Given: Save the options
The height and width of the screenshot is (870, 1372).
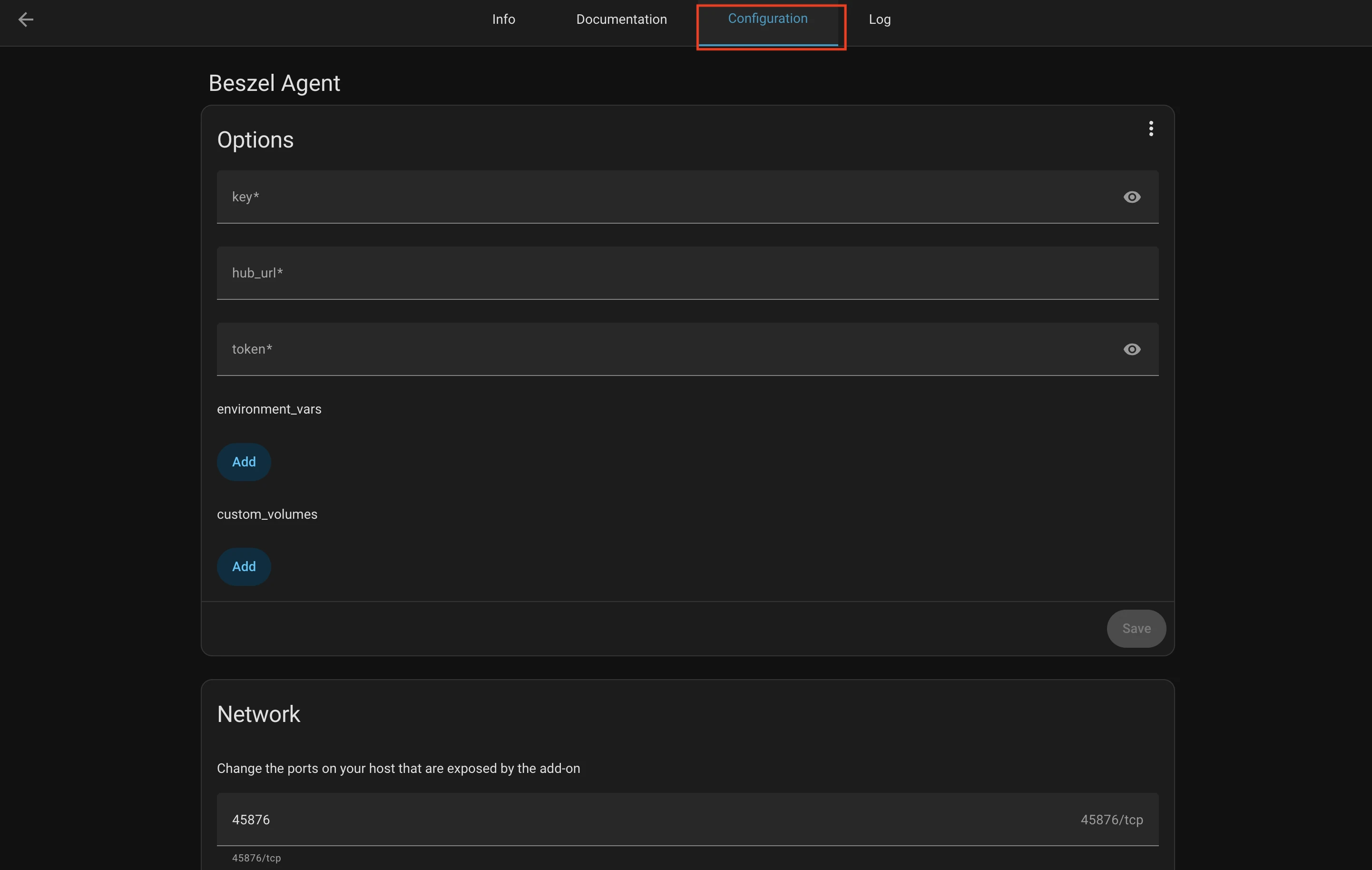Looking at the screenshot, I should [x=1136, y=628].
